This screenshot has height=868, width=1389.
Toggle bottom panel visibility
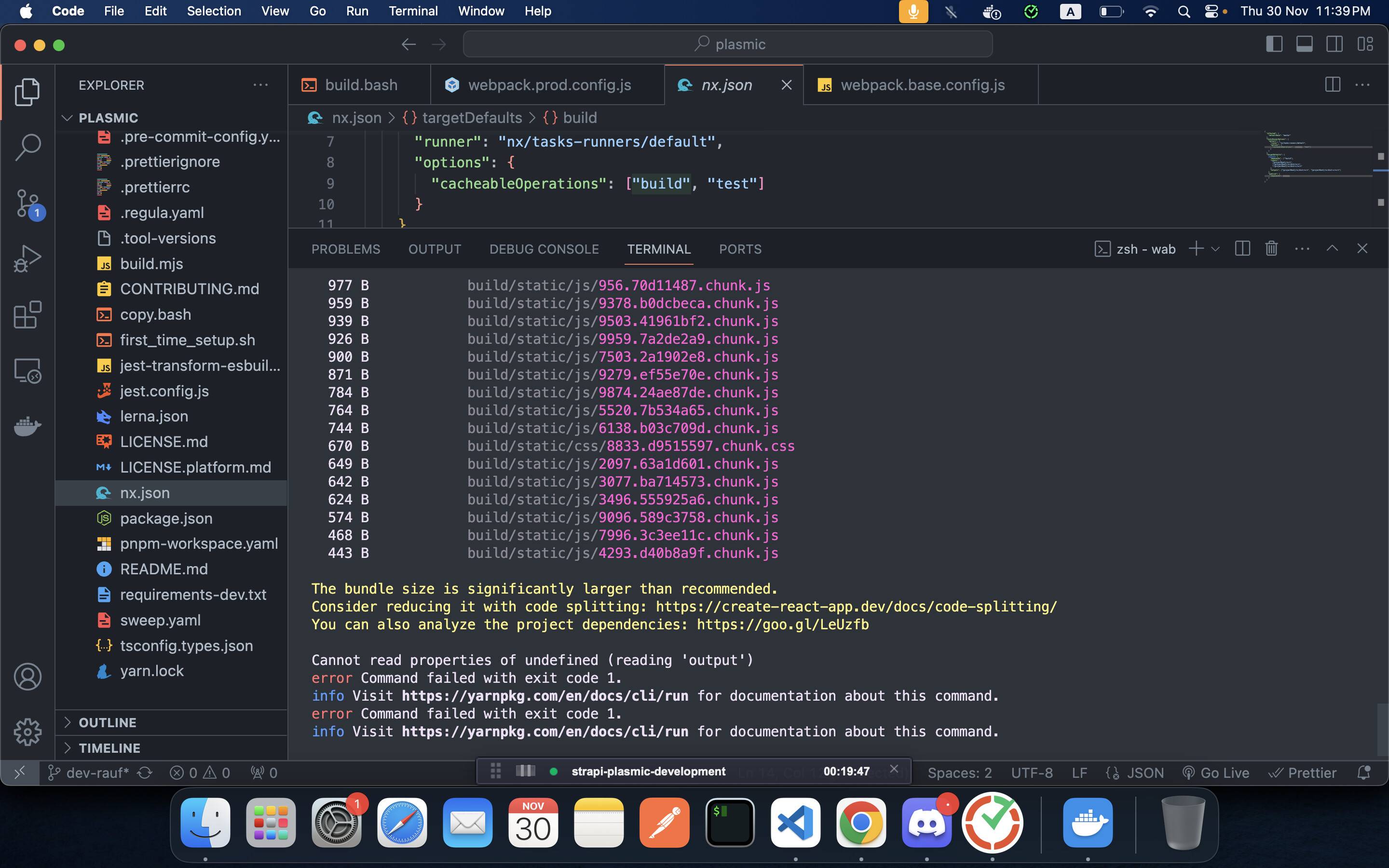[1304, 44]
